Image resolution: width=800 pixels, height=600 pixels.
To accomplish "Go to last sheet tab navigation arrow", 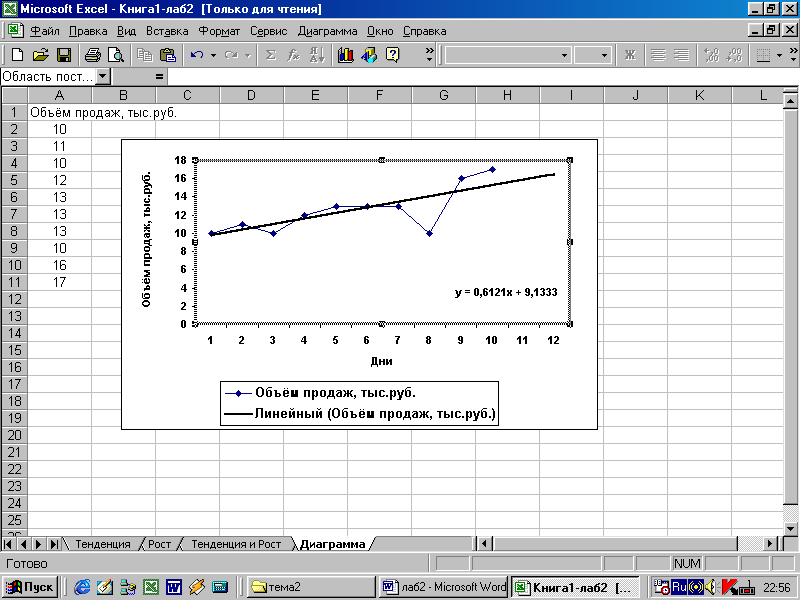I will tap(54, 544).
